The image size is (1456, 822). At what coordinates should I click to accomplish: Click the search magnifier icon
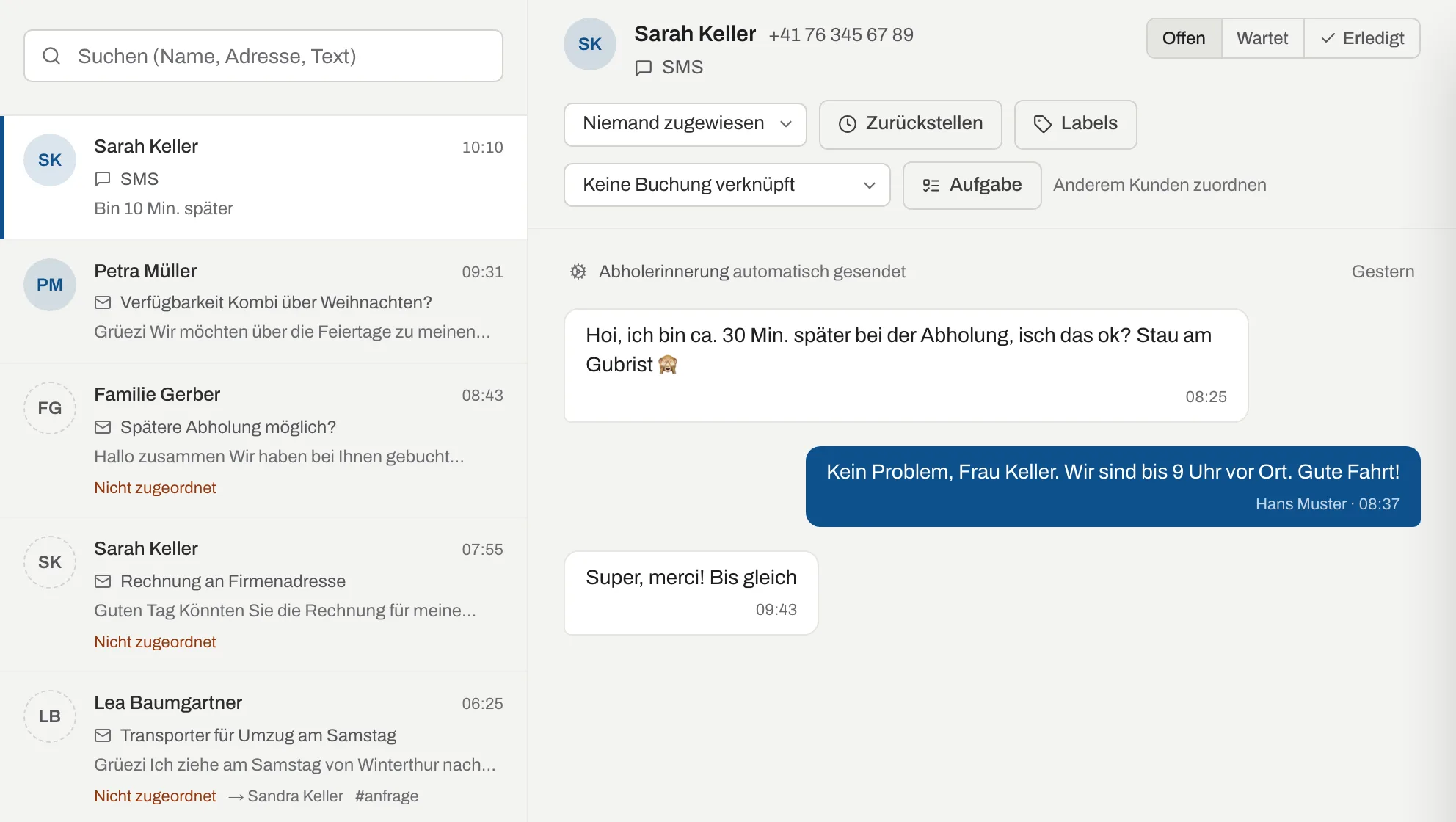pos(51,56)
